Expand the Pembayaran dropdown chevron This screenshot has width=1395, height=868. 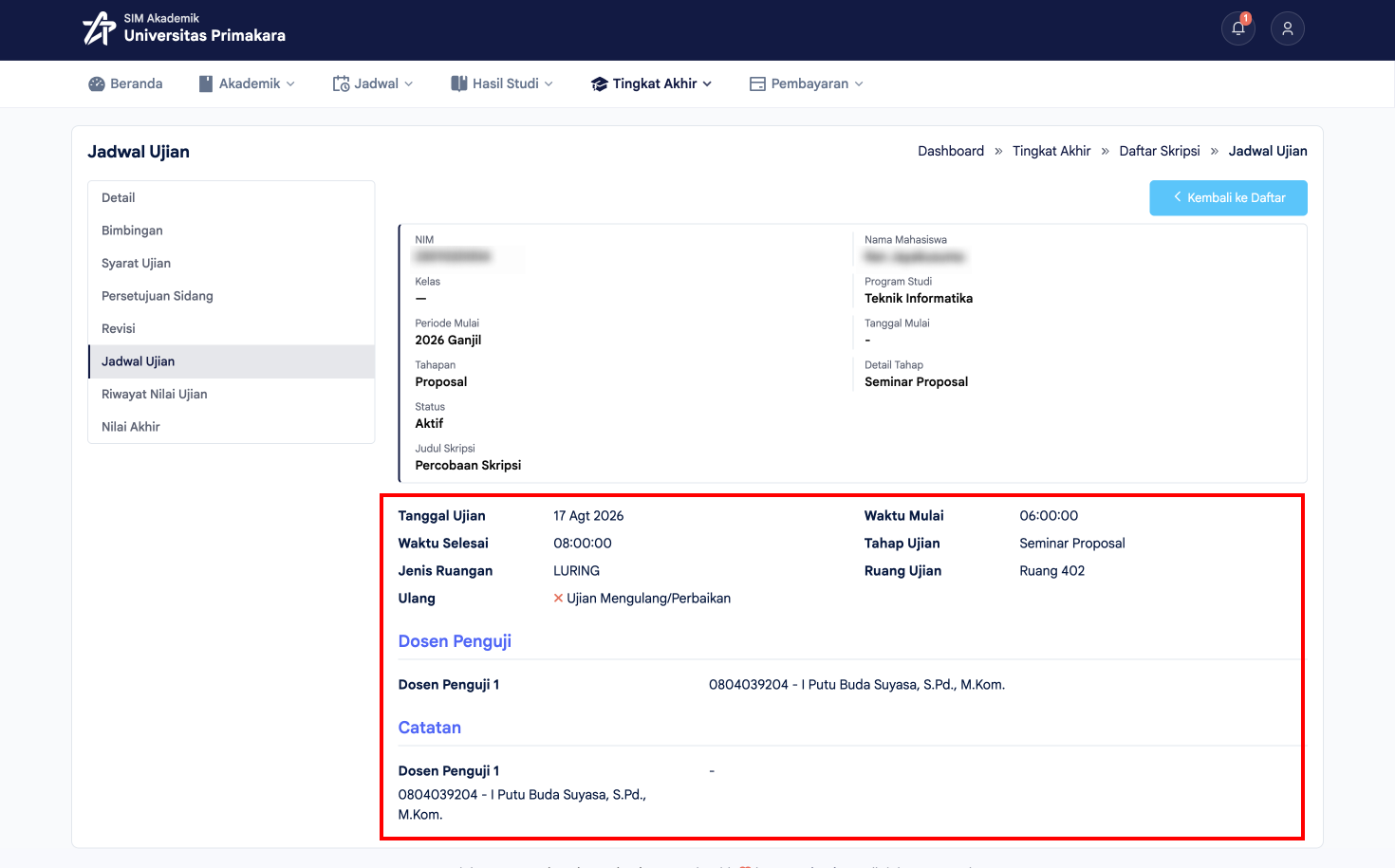click(859, 83)
